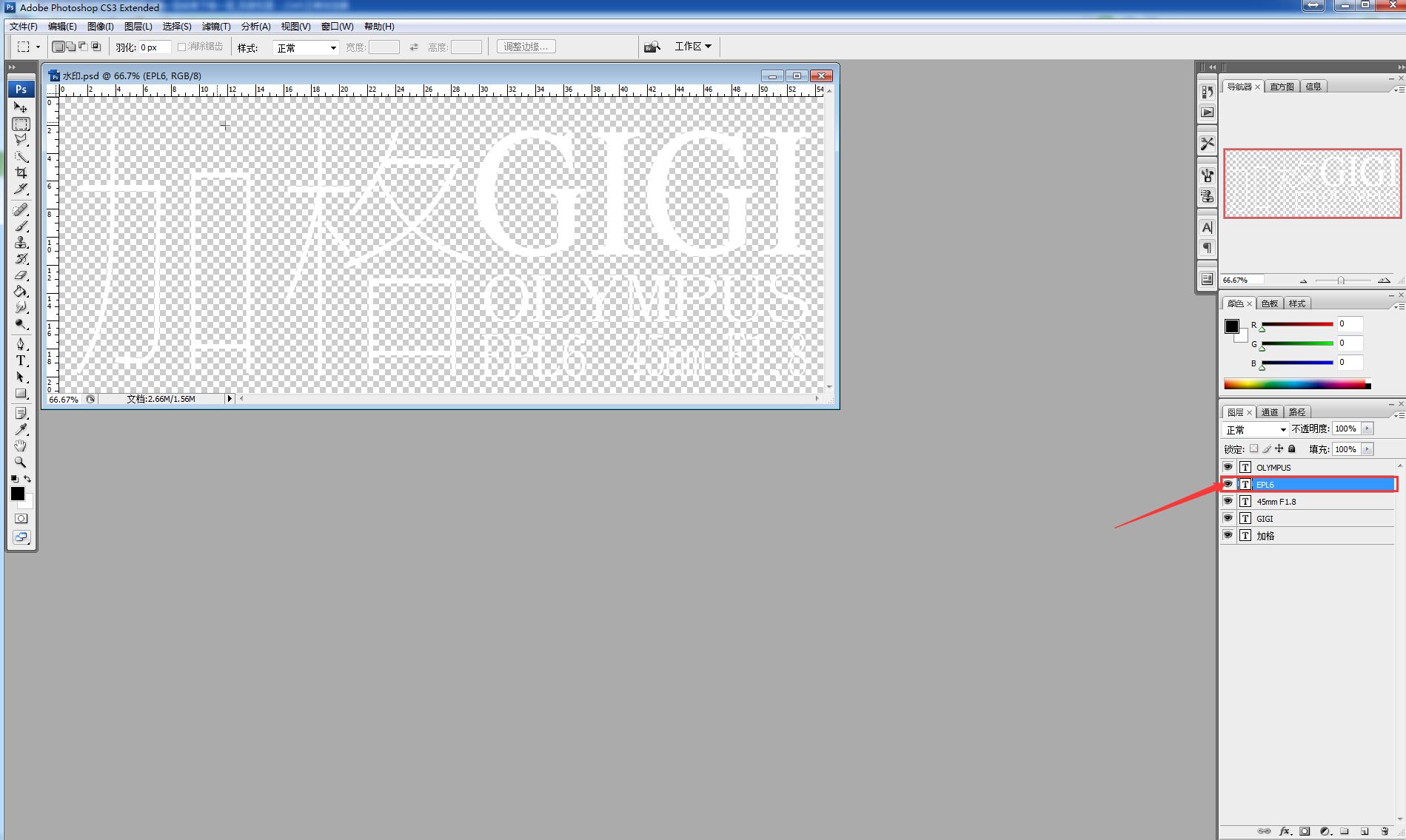The image size is (1406, 840).
Task: Select the Lasso tool
Action: point(21,140)
